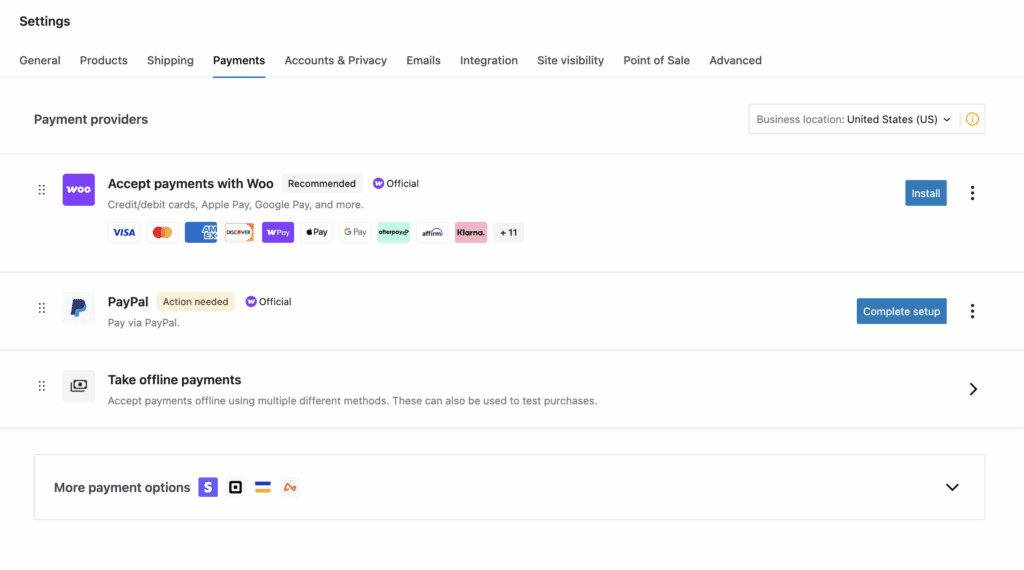
Task: Click the Settings page title
Action: 44,21
